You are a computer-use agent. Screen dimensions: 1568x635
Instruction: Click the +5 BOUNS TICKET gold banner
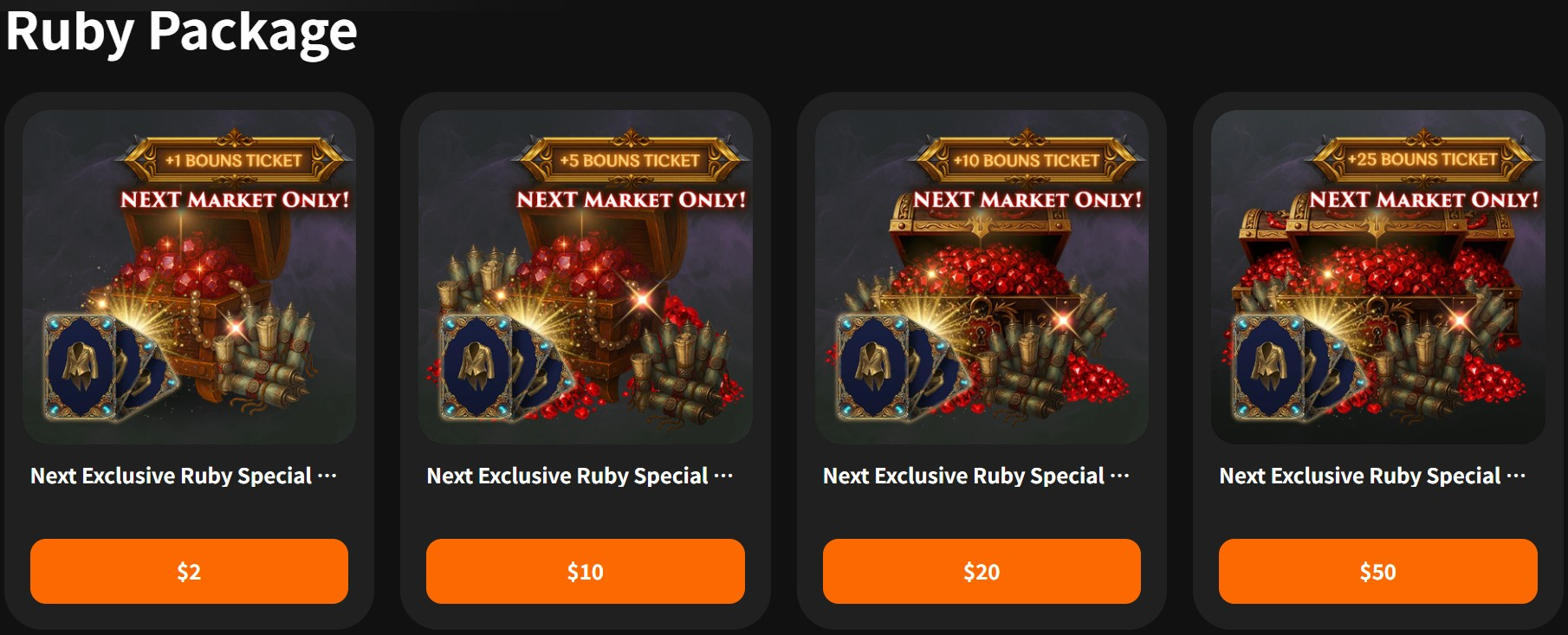click(x=630, y=159)
